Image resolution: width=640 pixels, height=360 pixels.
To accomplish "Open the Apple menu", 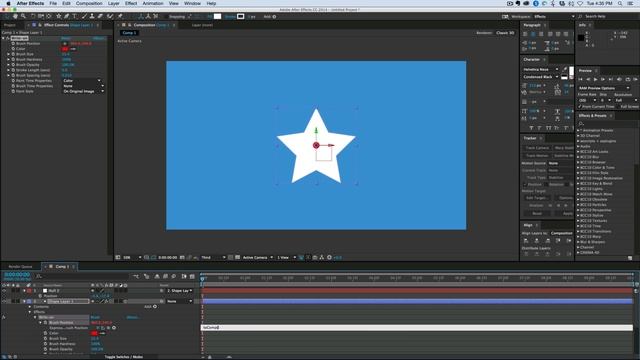I will click(8, 3).
